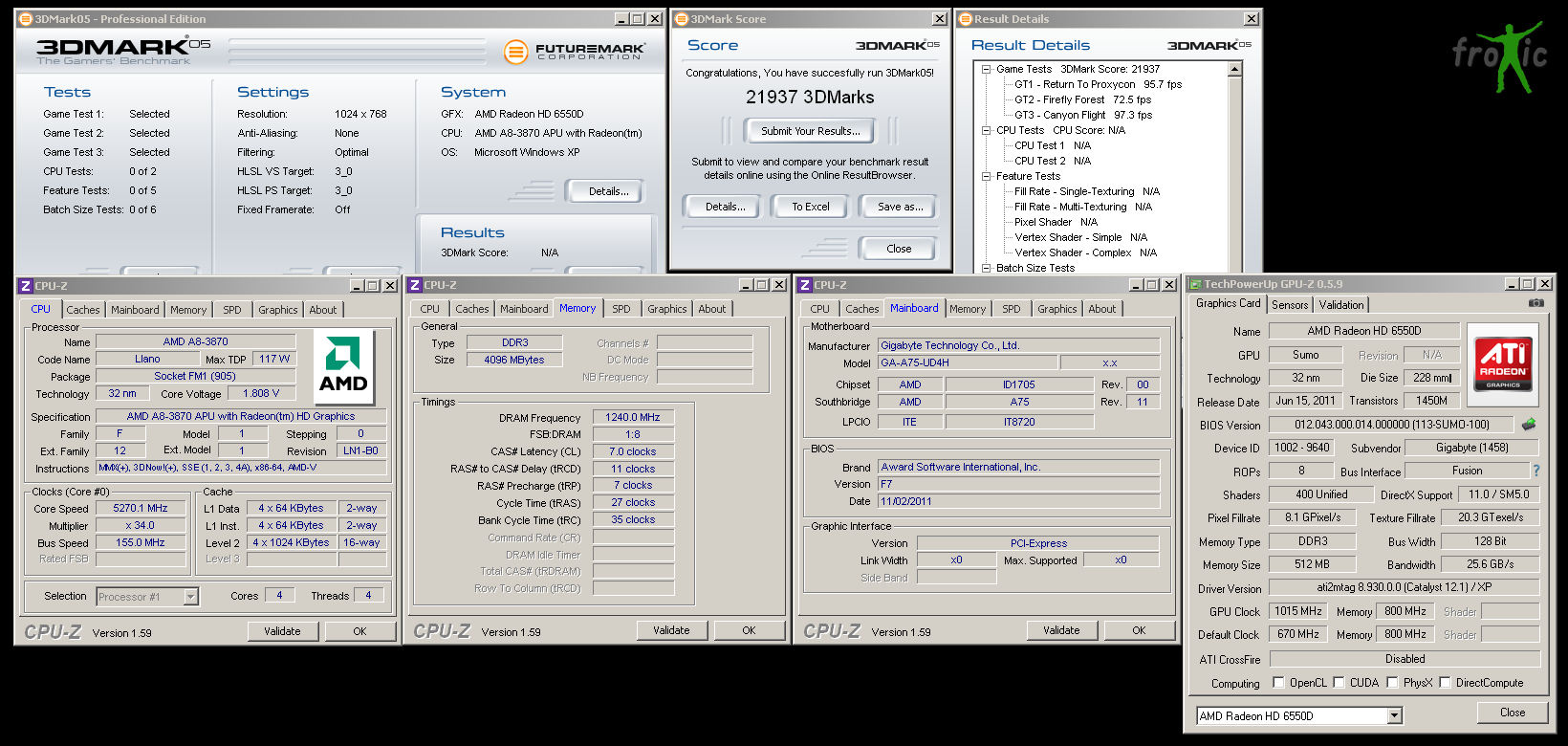The width and height of the screenshot is (1568, 746).
Task: Click the BIOS Brand Award Software International value
Action: coord(1019,467)
